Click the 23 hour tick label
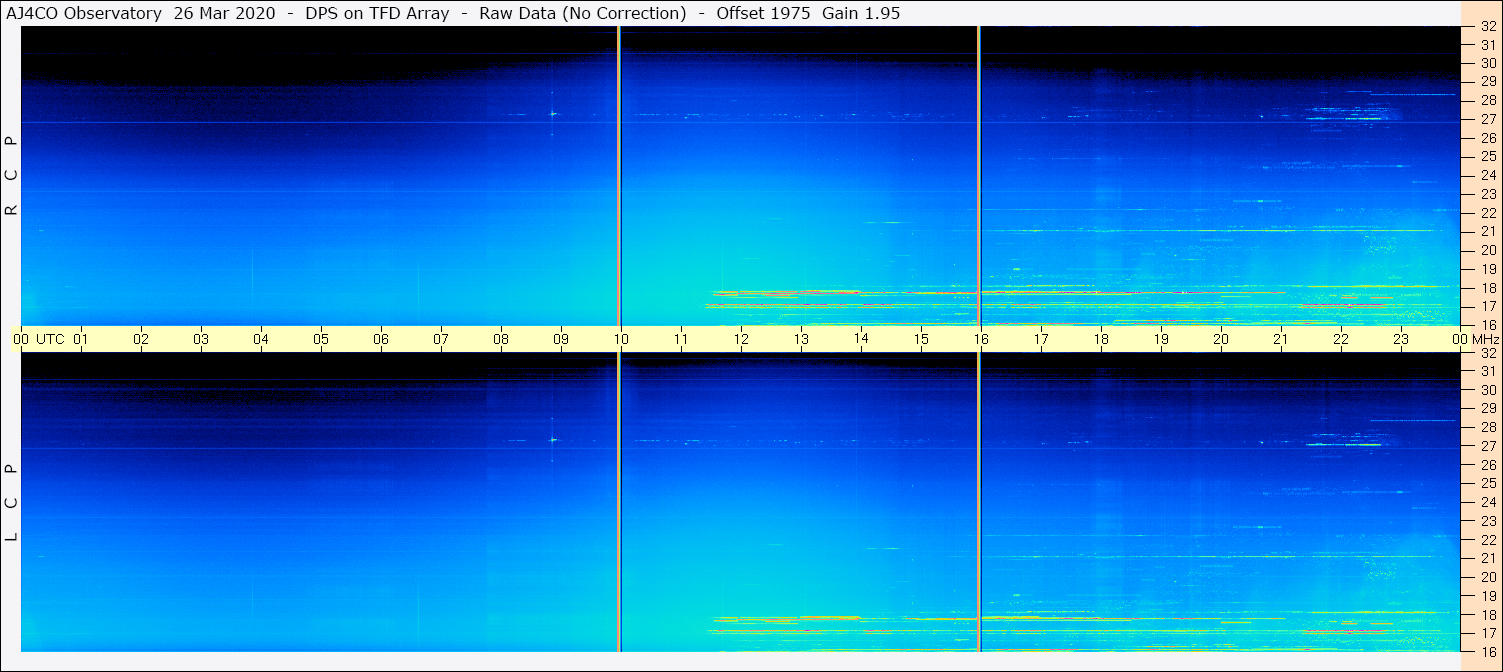 1401,339
